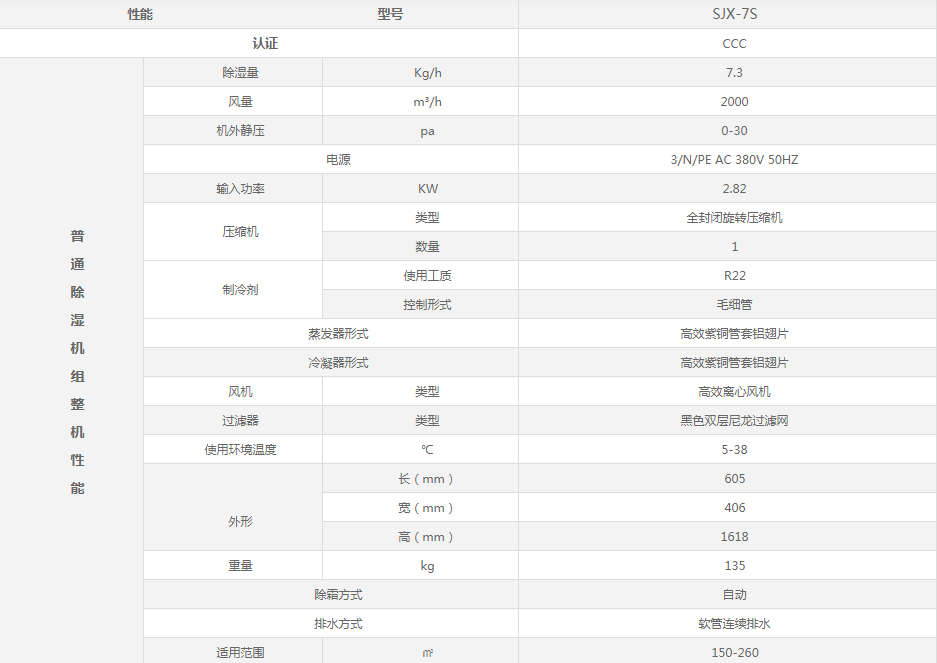
Task: Click the 认证 row label
Action: point(265,43)
